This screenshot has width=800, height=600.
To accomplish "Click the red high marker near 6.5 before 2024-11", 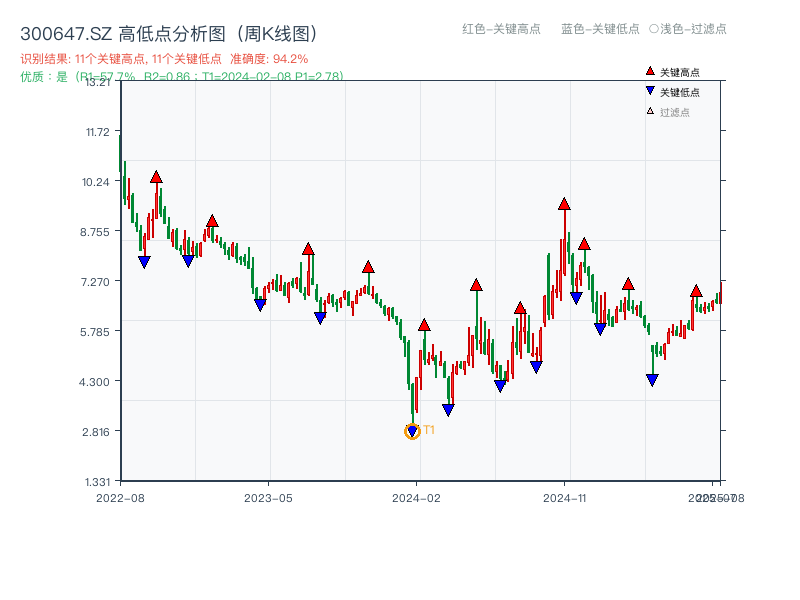I will click(x=520, y=308).
